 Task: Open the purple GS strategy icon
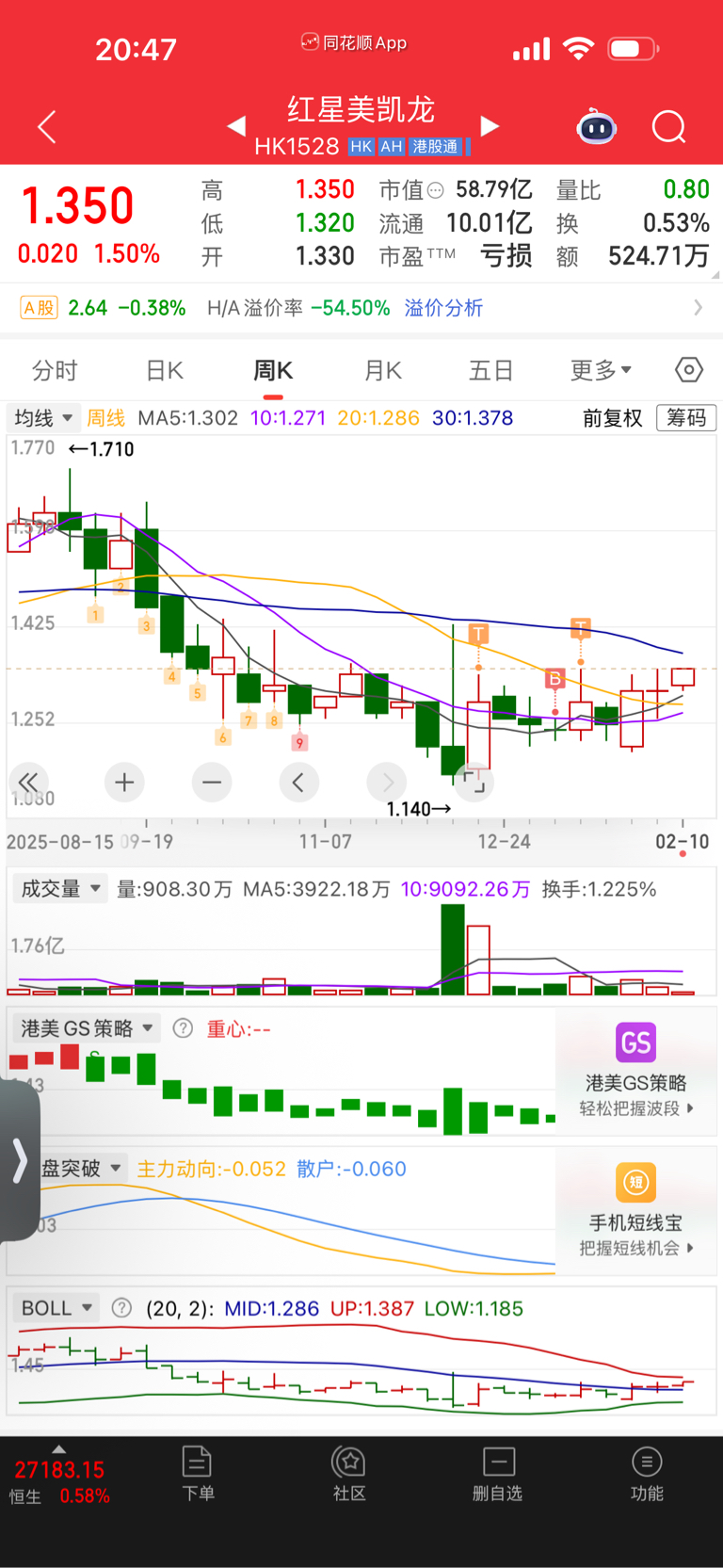click(x=635, y=1043)
